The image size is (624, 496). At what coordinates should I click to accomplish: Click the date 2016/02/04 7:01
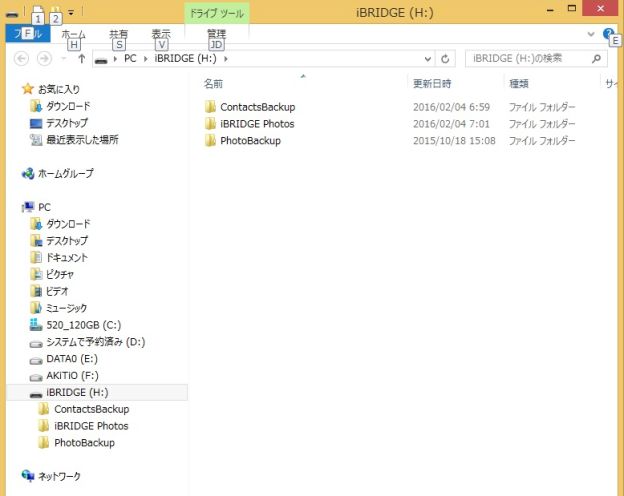click(x=451, y=124)
